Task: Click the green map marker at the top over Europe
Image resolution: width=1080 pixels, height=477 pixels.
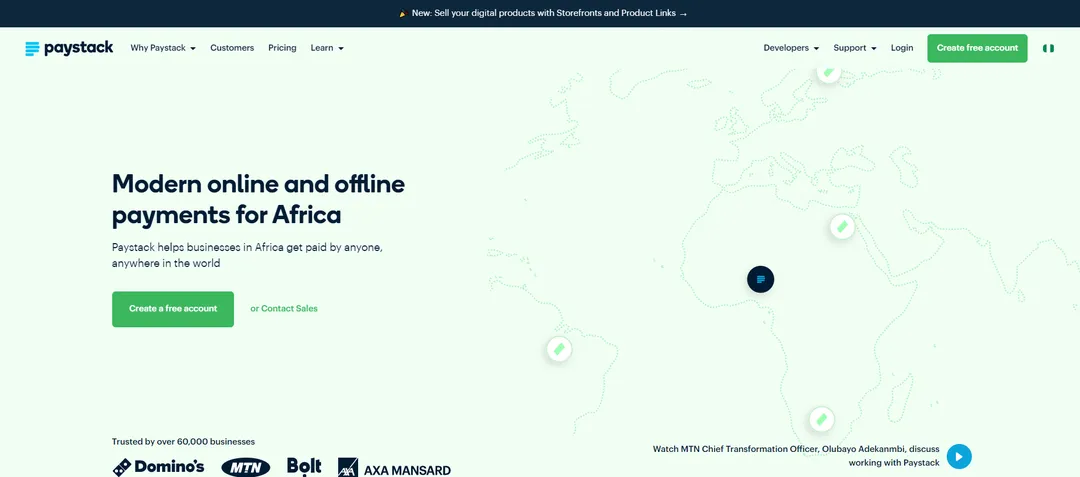Action: pos(829,72)
